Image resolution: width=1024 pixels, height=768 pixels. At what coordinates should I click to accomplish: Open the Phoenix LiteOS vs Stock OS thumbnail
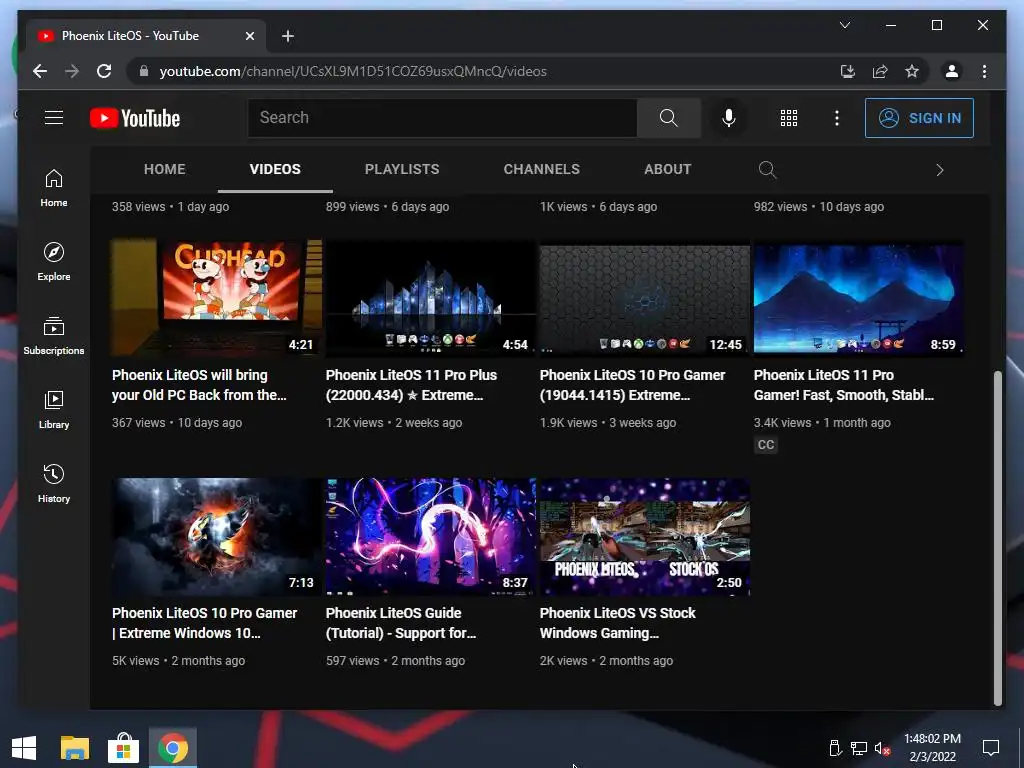645,536
